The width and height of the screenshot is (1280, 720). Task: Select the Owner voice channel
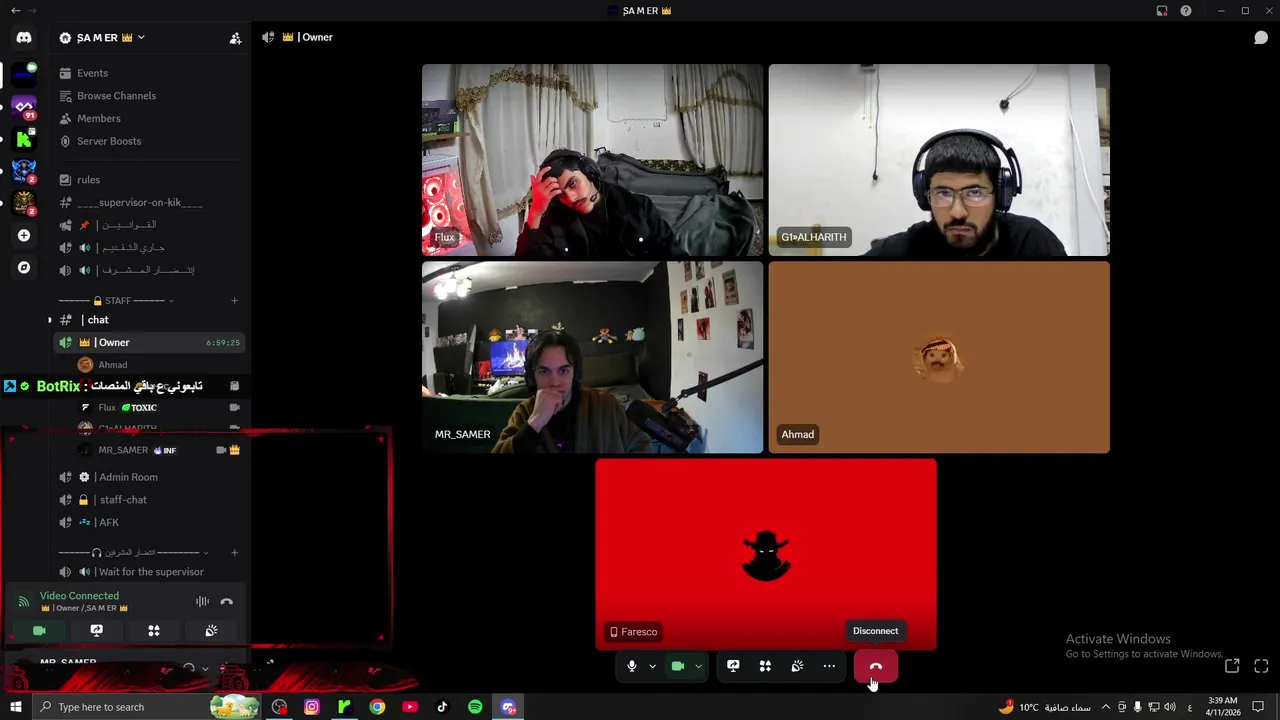(x=150, y=343)
